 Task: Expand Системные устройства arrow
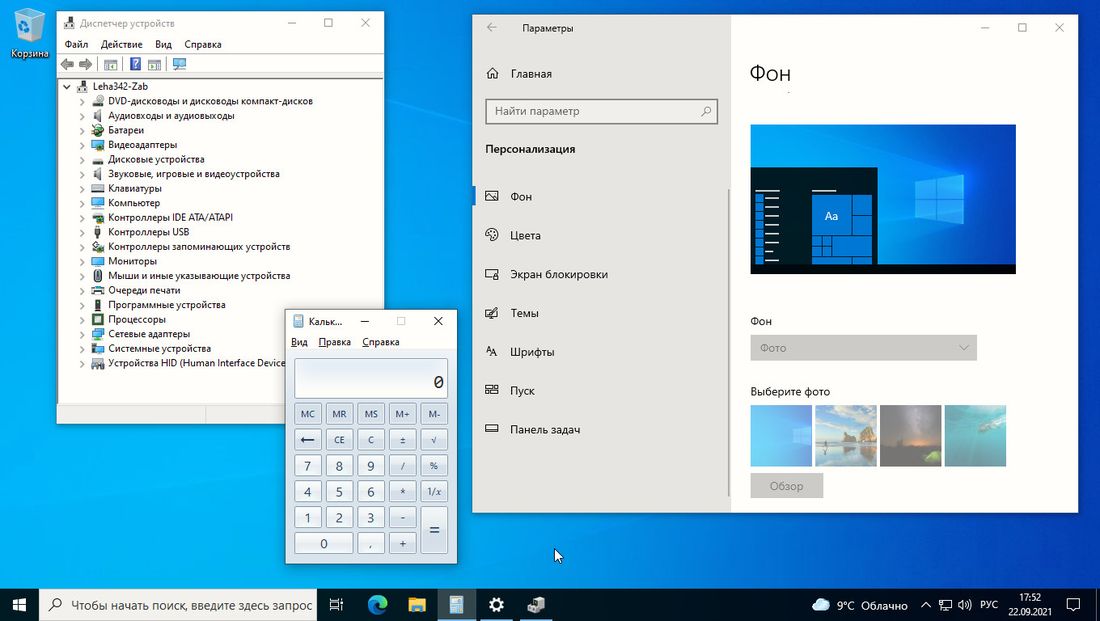(x=82, y=349)
